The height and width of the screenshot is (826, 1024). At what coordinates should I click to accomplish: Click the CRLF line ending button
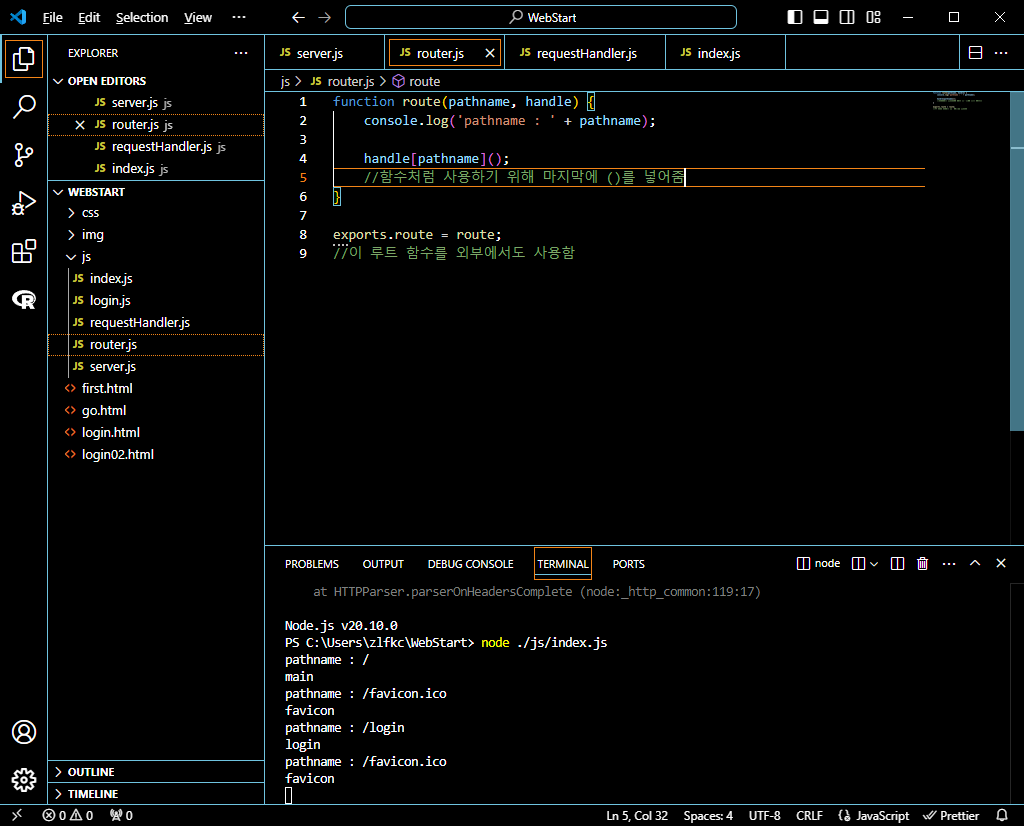[x=809, y=815]
